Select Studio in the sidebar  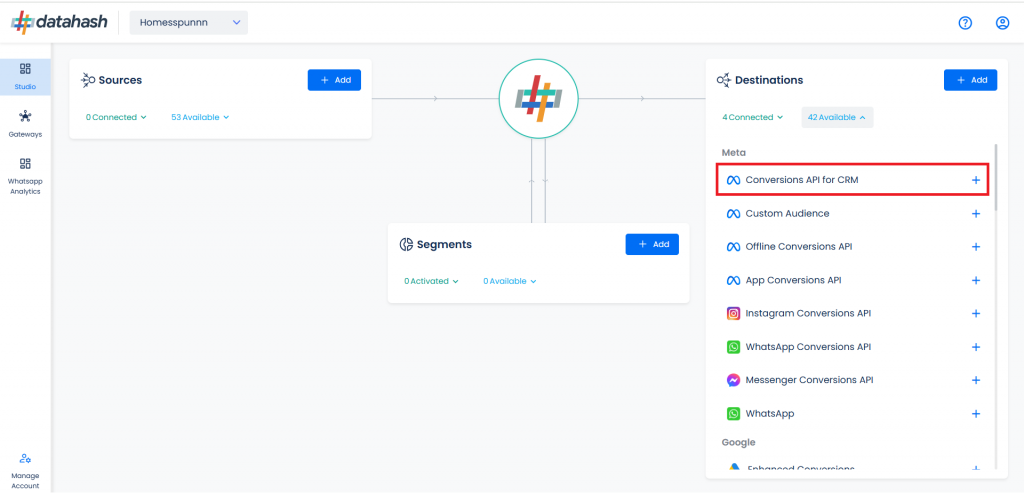25,76
